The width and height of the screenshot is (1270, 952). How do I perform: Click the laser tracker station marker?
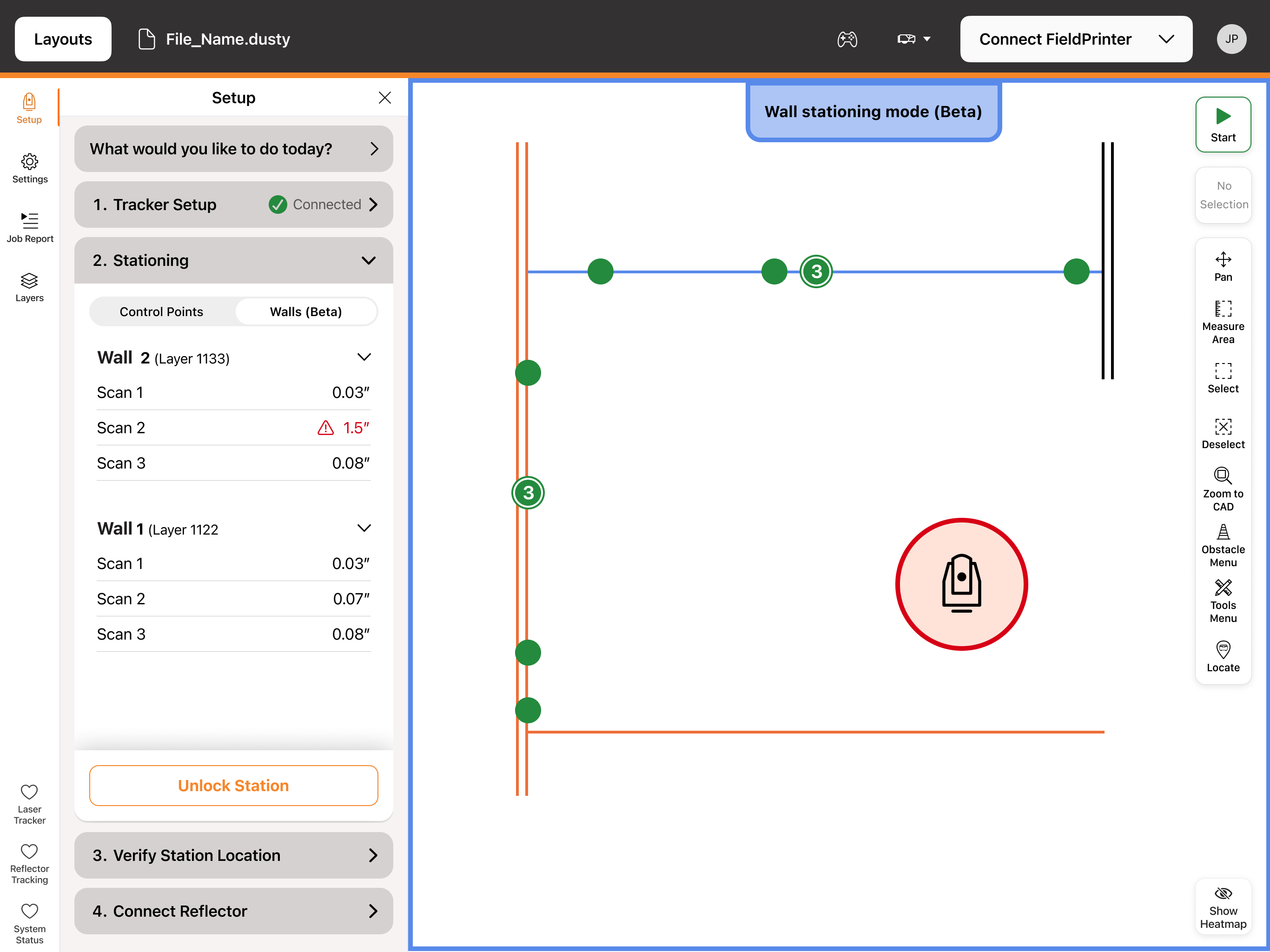[x=961, y=584]
